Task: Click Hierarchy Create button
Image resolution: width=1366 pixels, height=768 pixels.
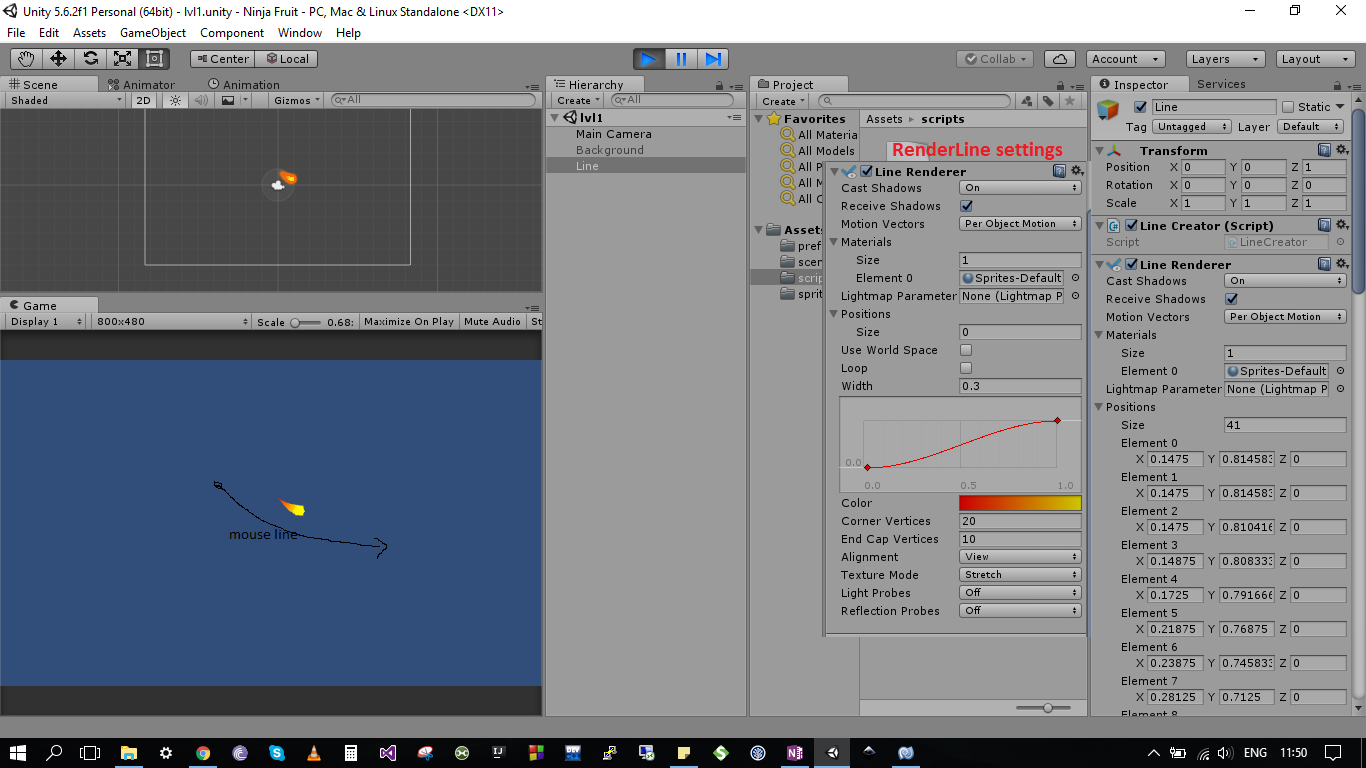Action: [x=578, y=100]
